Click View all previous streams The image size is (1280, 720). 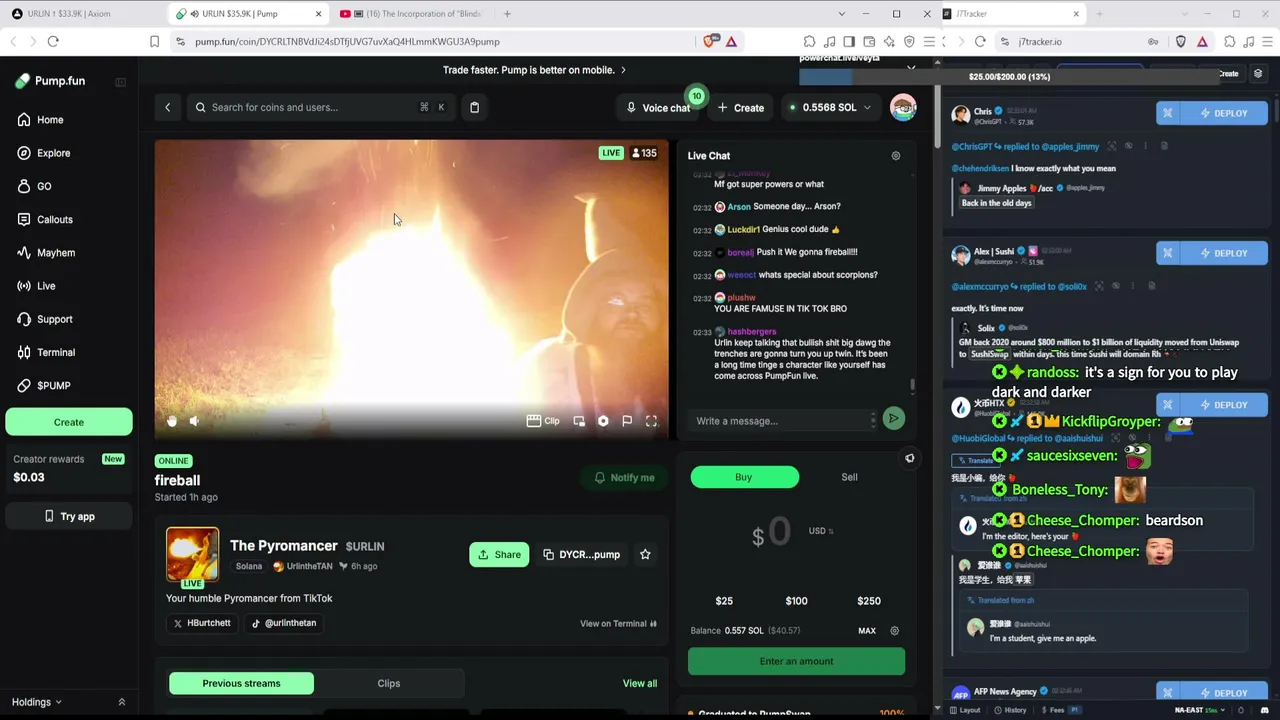pyautogui.click(x=640, y=683)
